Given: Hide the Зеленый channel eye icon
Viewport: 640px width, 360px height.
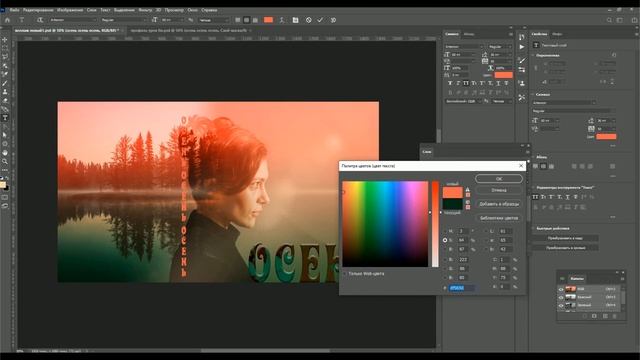Looking at the screenshot, I should tap(561, 305).
